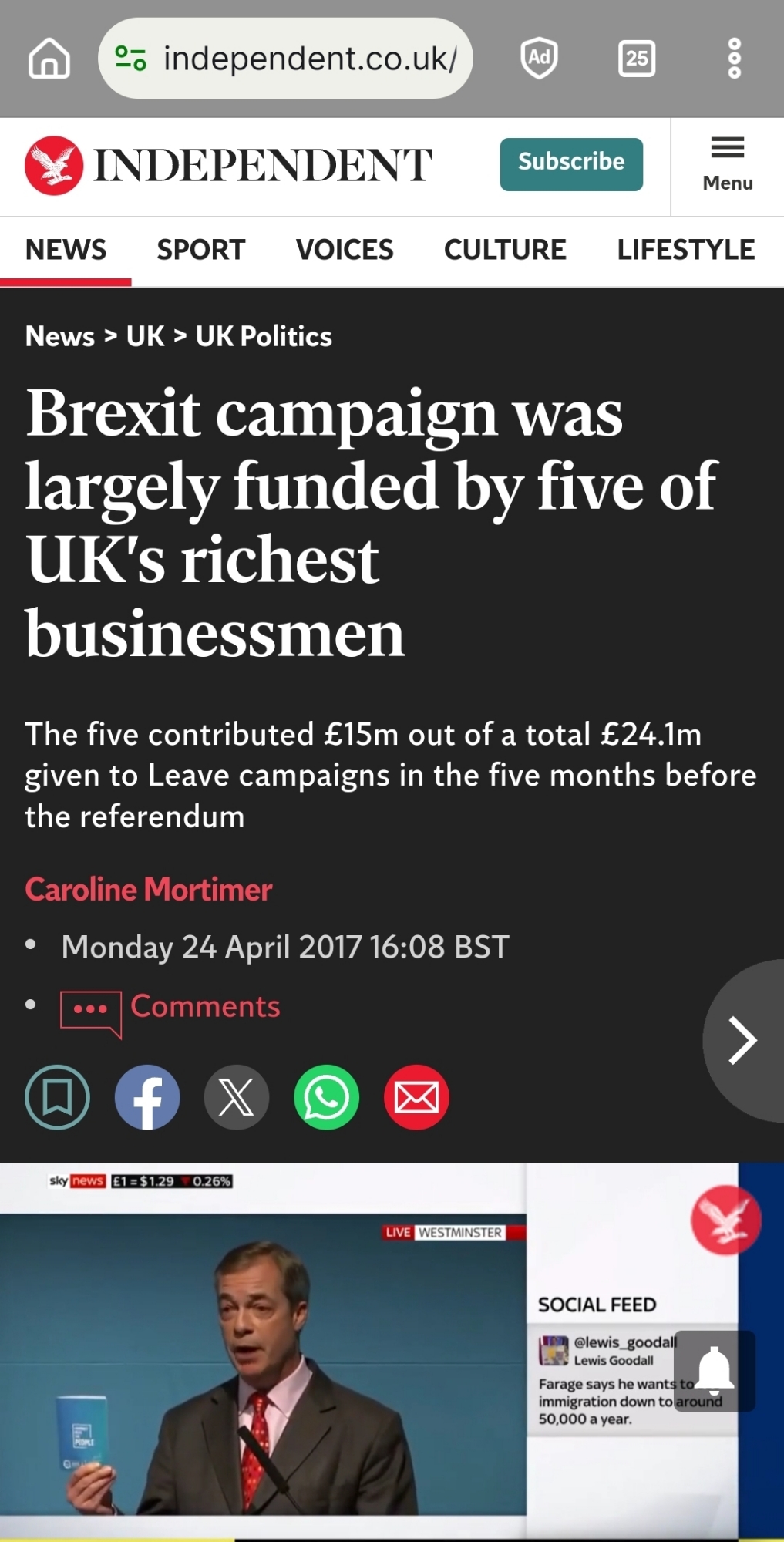This screenshot has width=784, height=1542.
Task: Open the browser three-dot overflow menu
Action: [x=734, y=59]
